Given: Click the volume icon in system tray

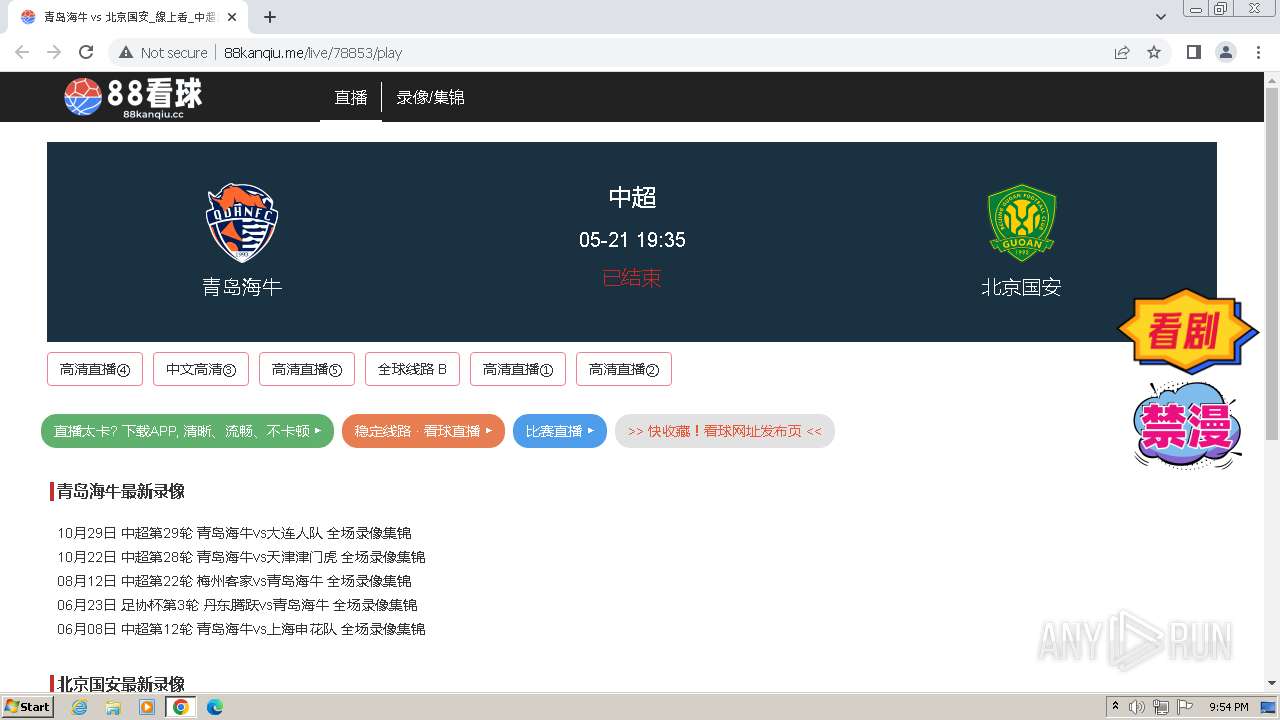Looking at the screenshot, I should [1137, 707].
